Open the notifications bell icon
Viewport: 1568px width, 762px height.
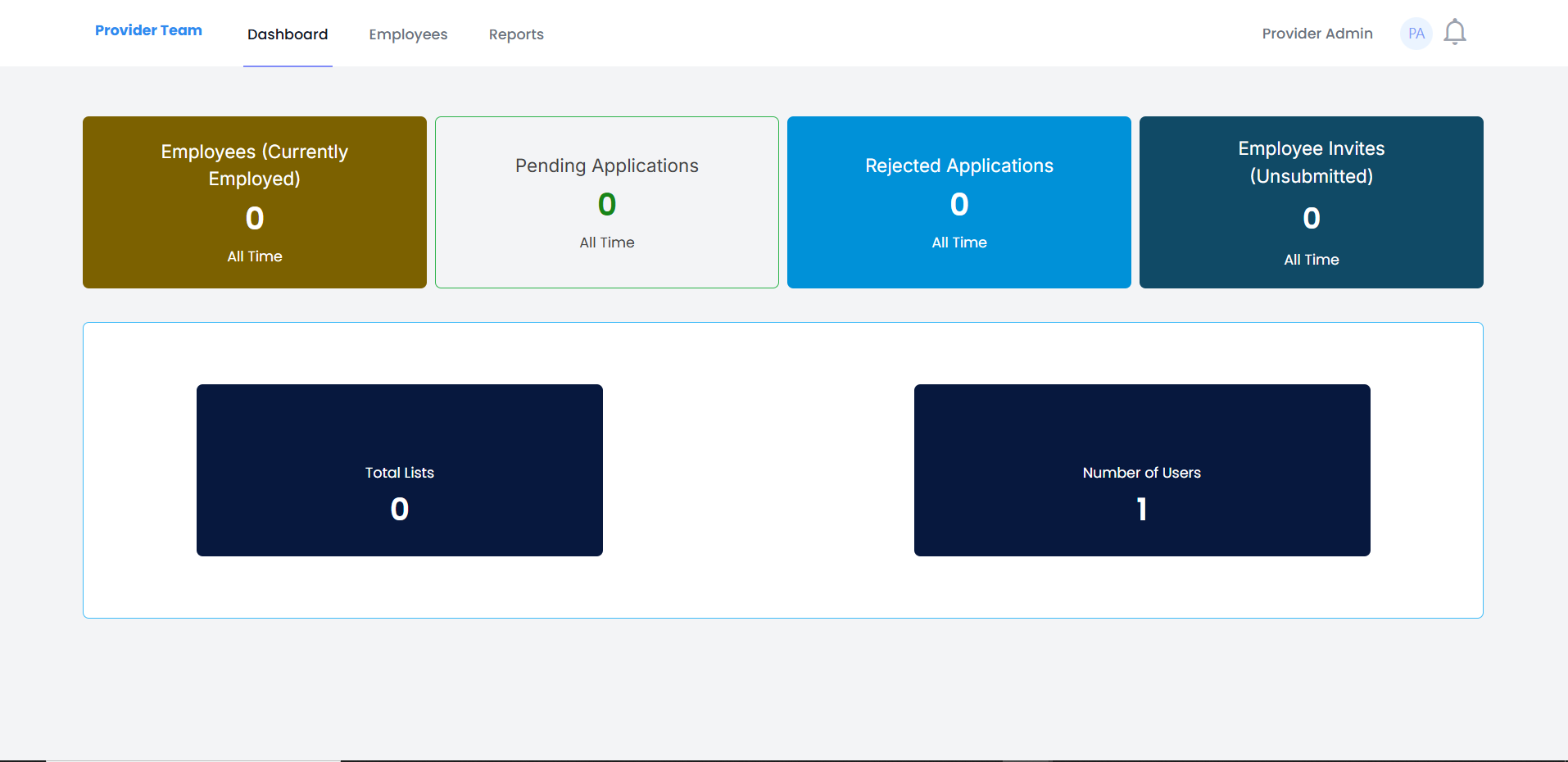click(1454, 33)
